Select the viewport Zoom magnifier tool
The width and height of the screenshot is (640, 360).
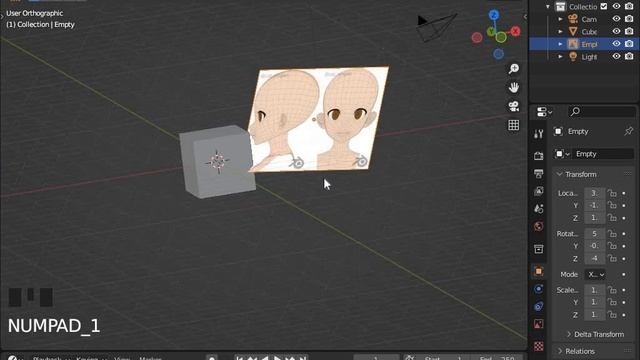point(513,69)
